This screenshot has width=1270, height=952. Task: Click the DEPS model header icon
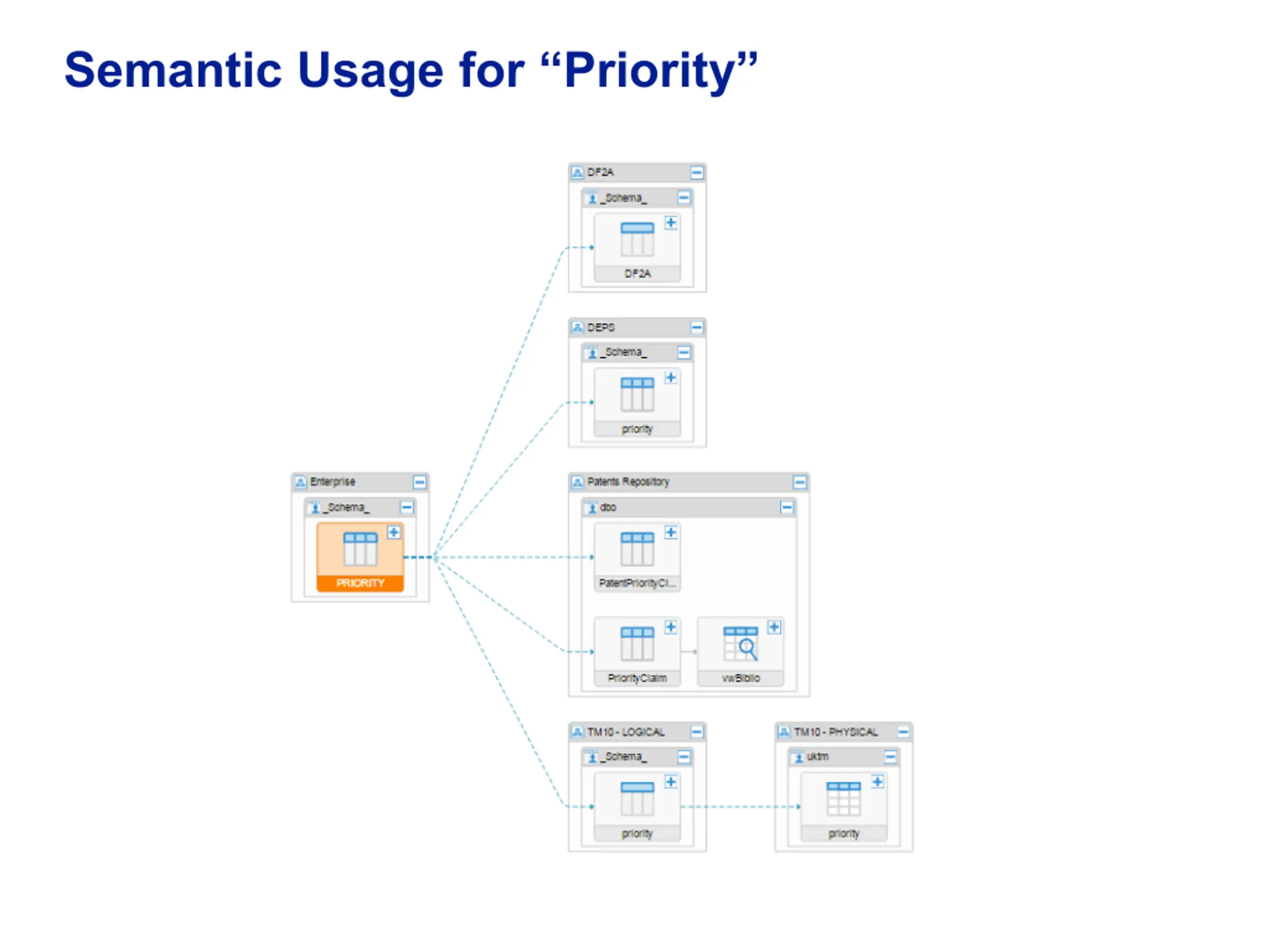(577, 328)
